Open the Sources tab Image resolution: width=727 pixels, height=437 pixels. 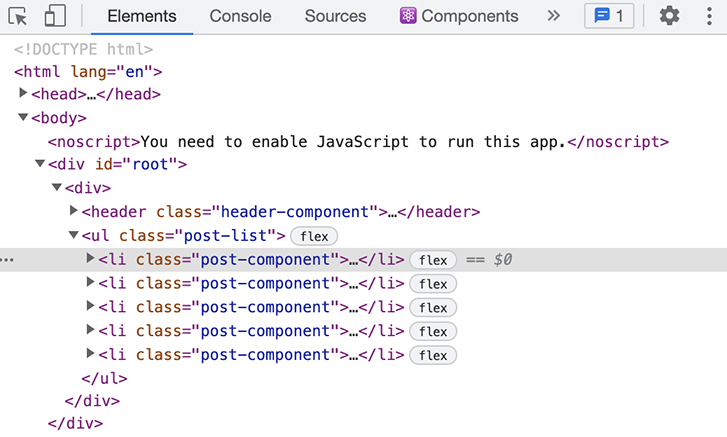point(335,16)
